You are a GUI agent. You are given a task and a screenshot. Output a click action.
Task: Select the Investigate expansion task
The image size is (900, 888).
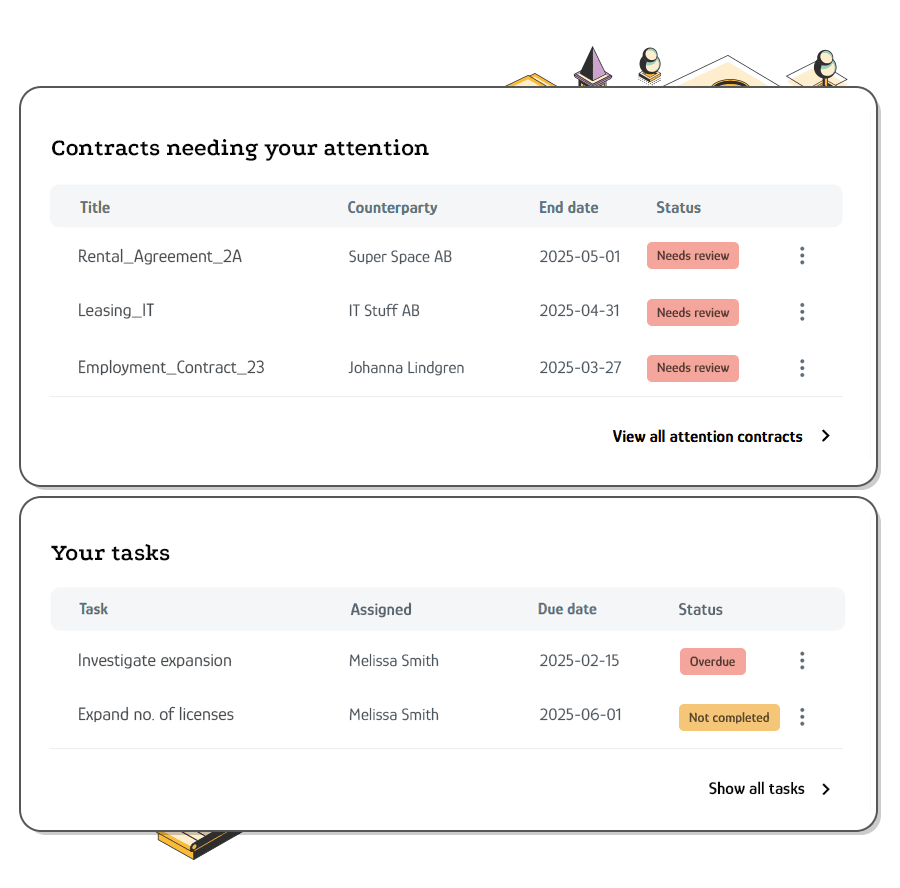(154, 661)
